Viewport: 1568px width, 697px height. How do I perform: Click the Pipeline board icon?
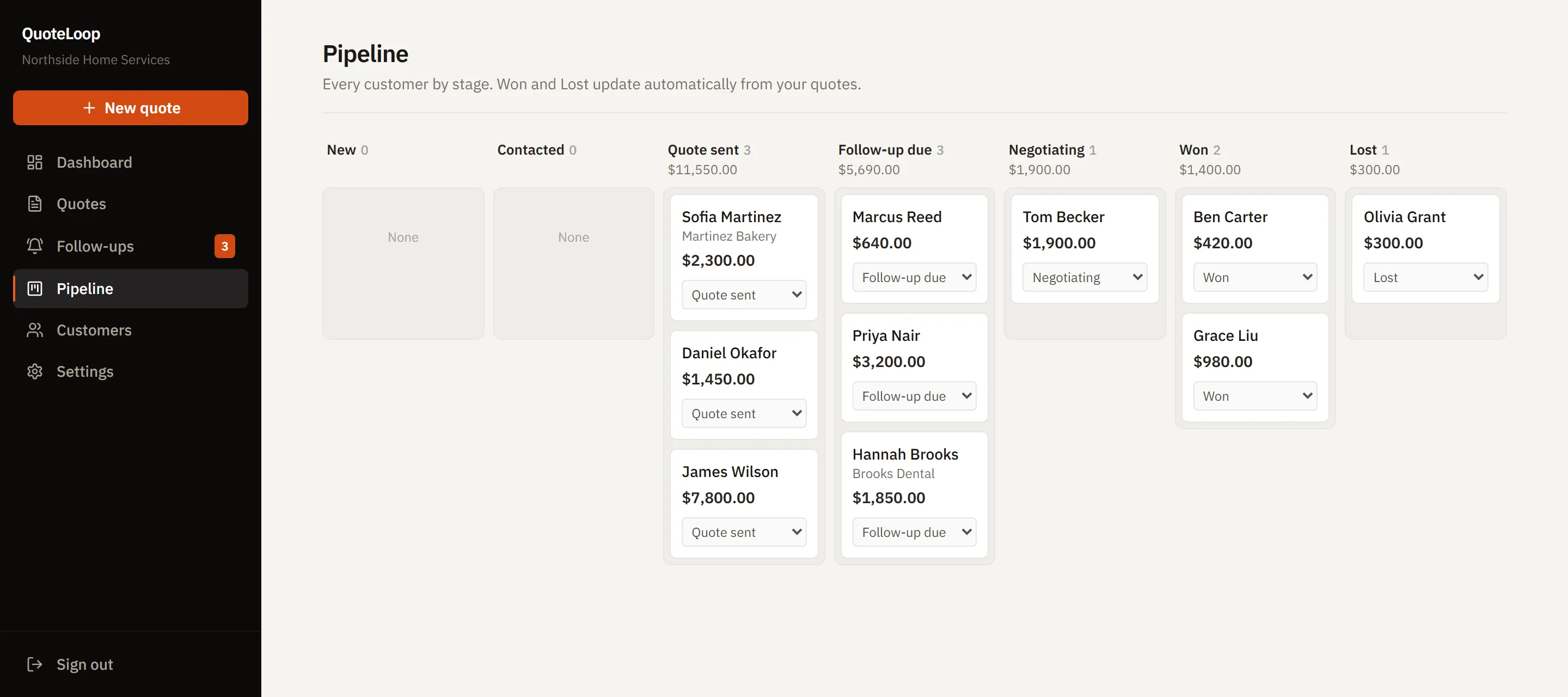click(35, 289)
